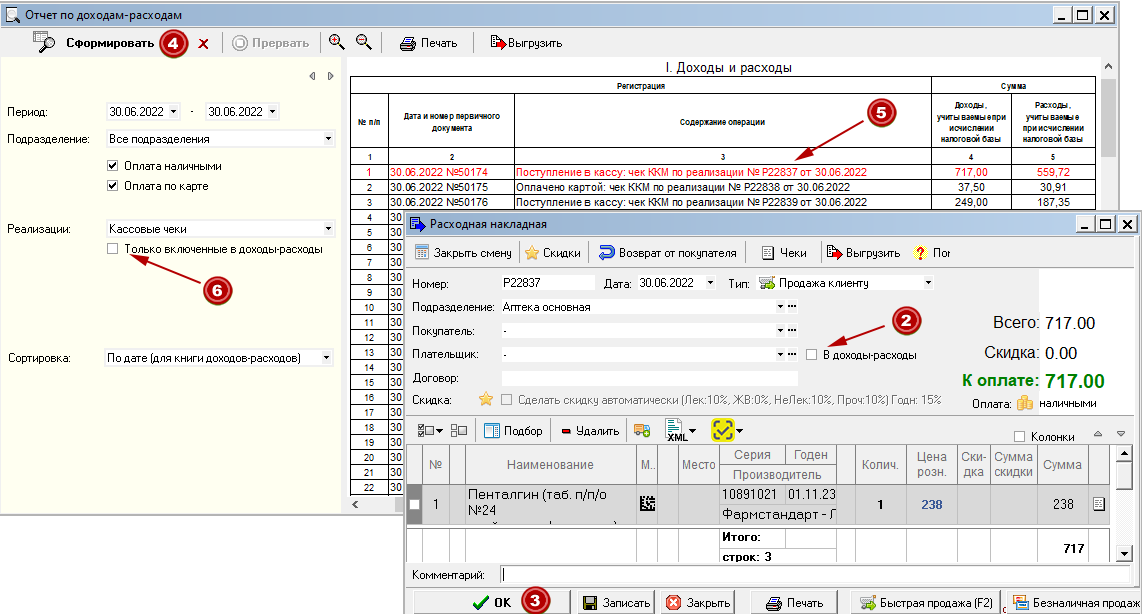Click the OK button with green checkmark
The height and width of the screenshot is (614, 1142).
tap(491, 602)
